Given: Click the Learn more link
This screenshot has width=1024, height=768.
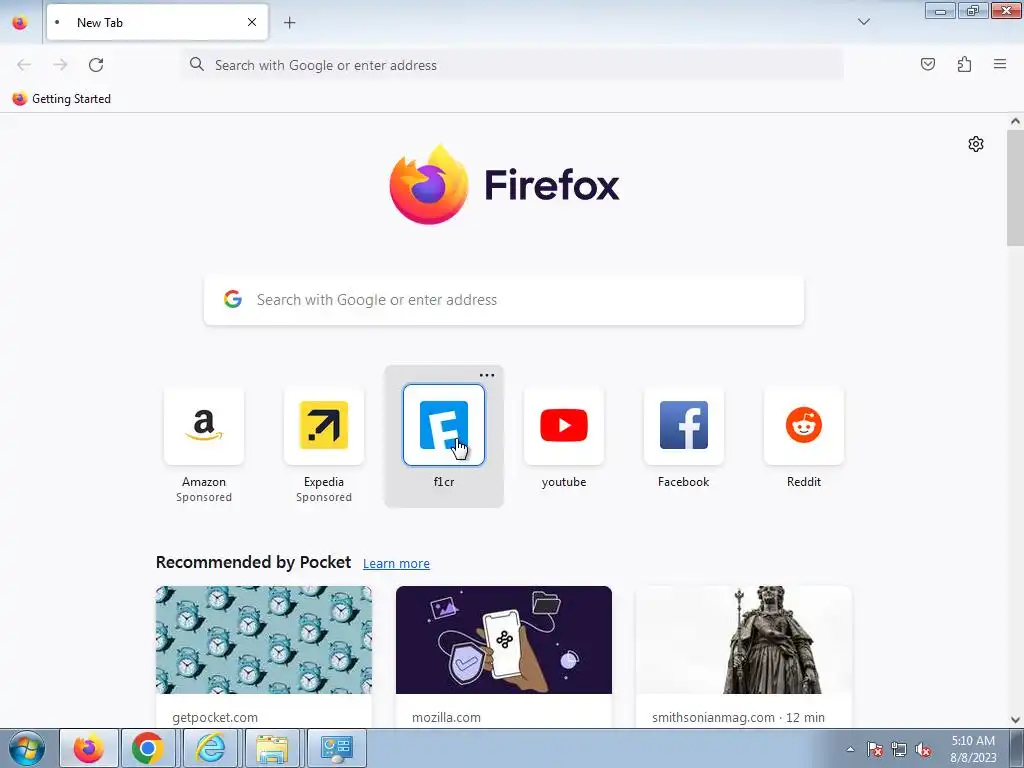Looking at the screenshot, I should pos(396,564).
